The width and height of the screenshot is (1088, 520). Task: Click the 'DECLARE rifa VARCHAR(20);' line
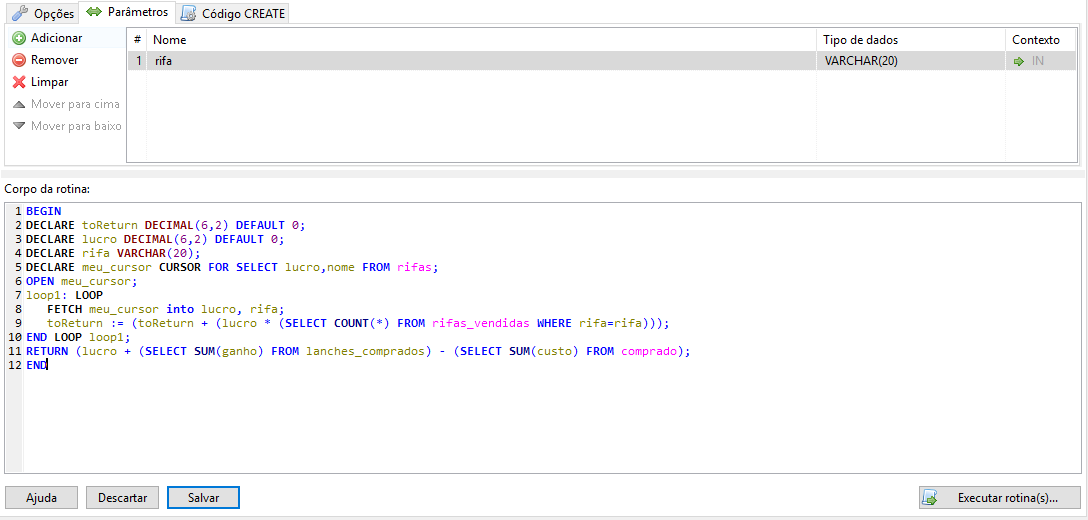(112, 253)
